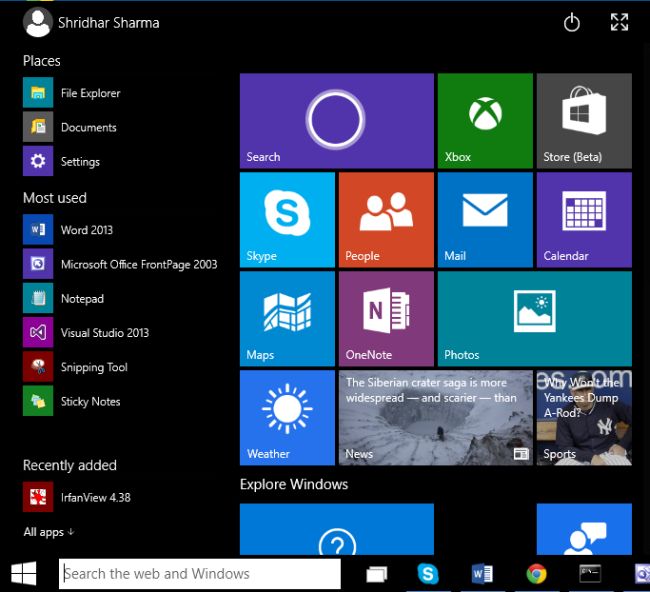Expand Start menu to full screen
The image size is (650, 592).
619,22
